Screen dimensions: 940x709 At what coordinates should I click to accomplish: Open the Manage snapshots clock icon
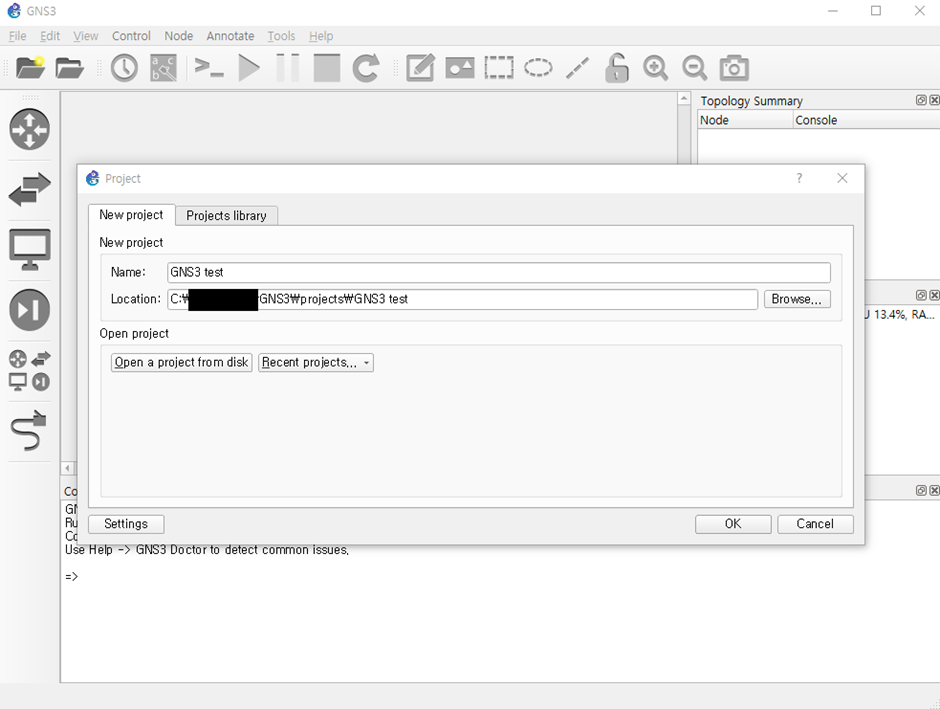click(124, 68)
